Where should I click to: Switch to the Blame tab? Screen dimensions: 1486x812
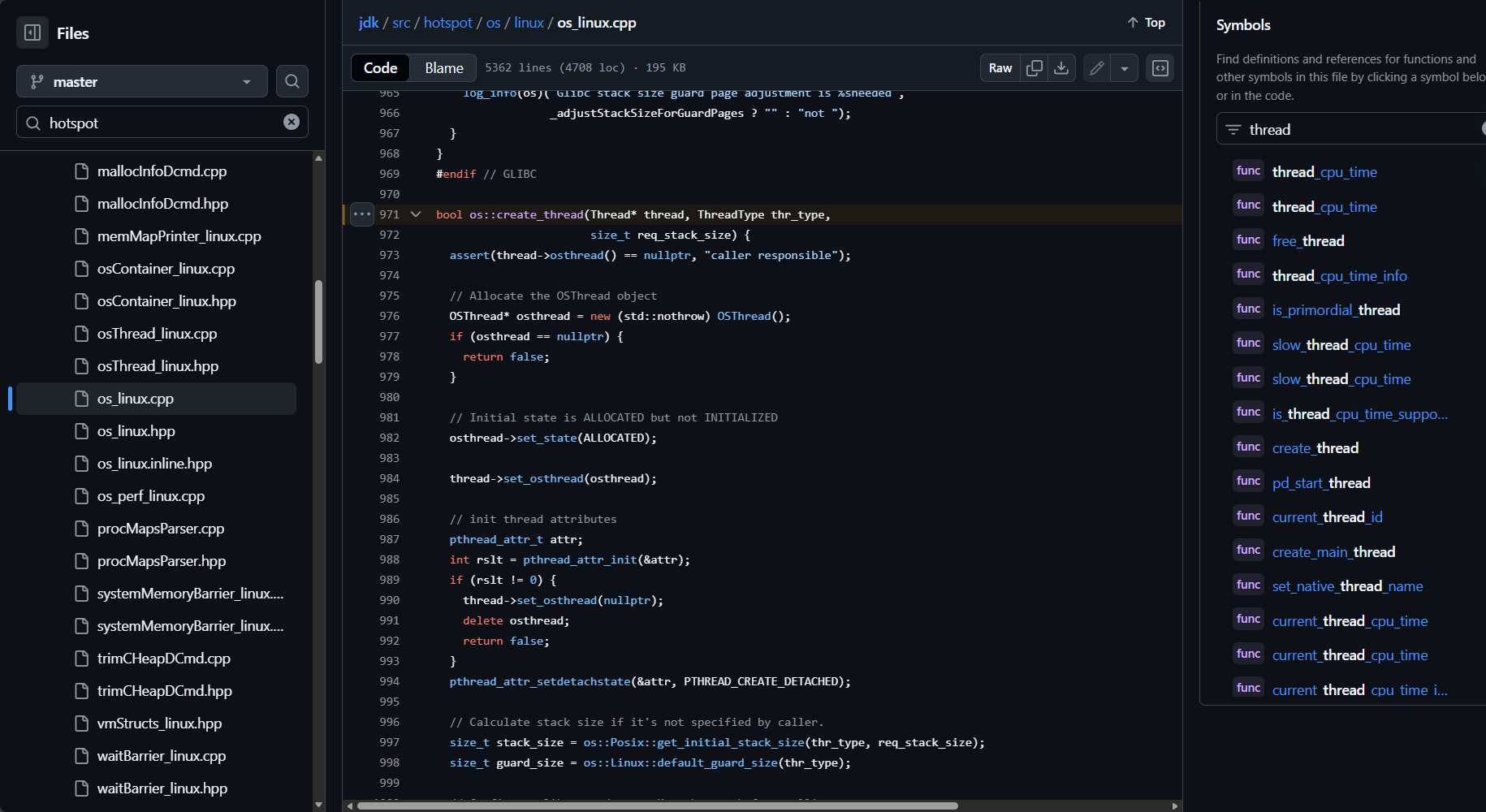point(444,68)
